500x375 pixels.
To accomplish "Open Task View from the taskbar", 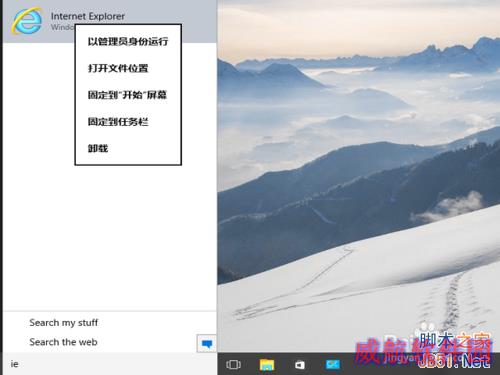I will (x=233, y=364).
